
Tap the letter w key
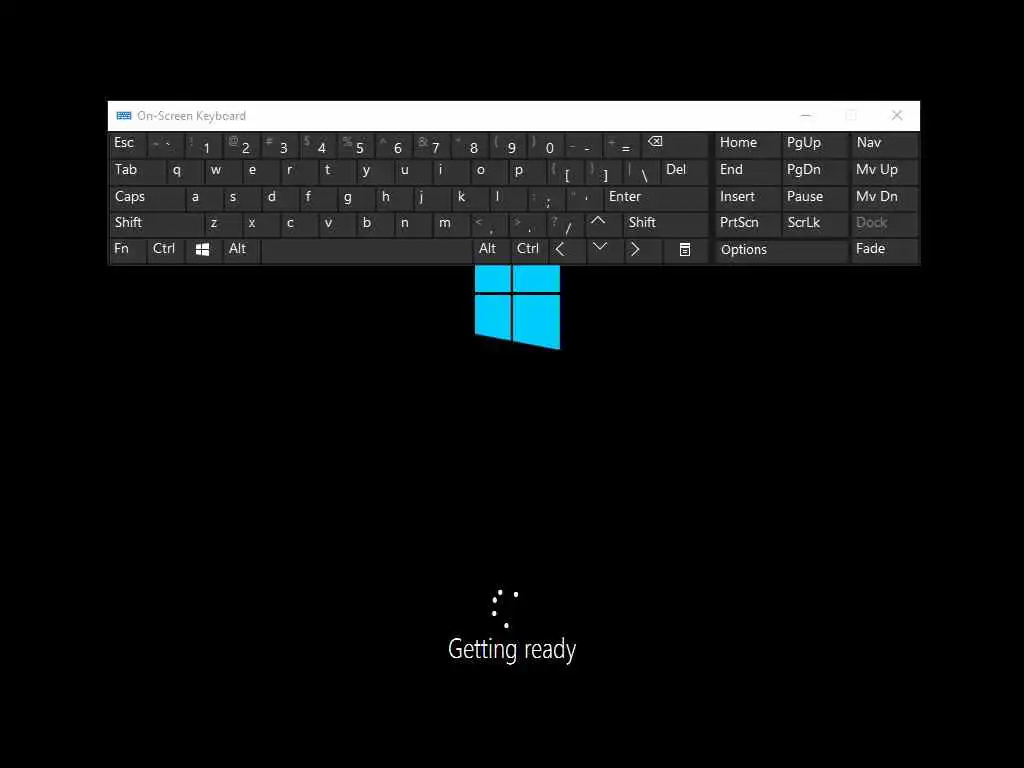tap(223, 171)
